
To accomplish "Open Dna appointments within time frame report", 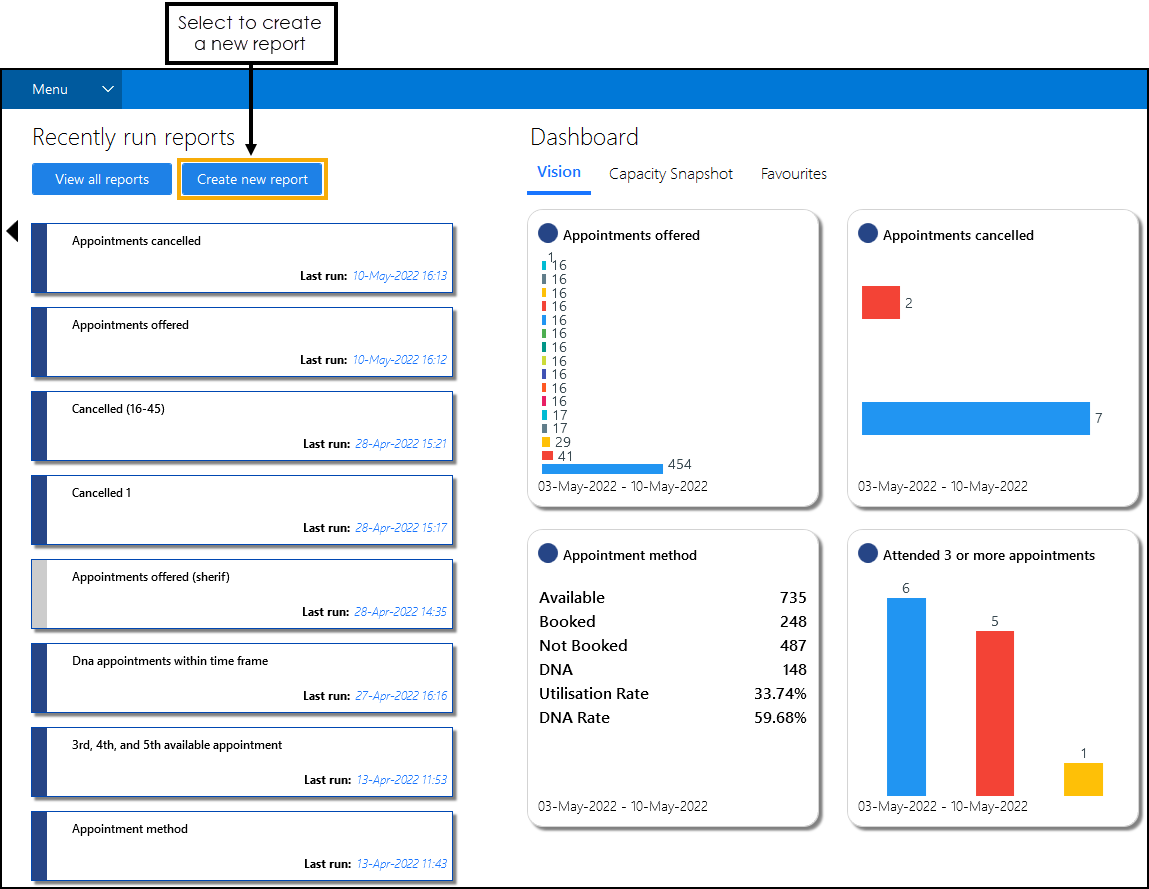I will (243, 678).
